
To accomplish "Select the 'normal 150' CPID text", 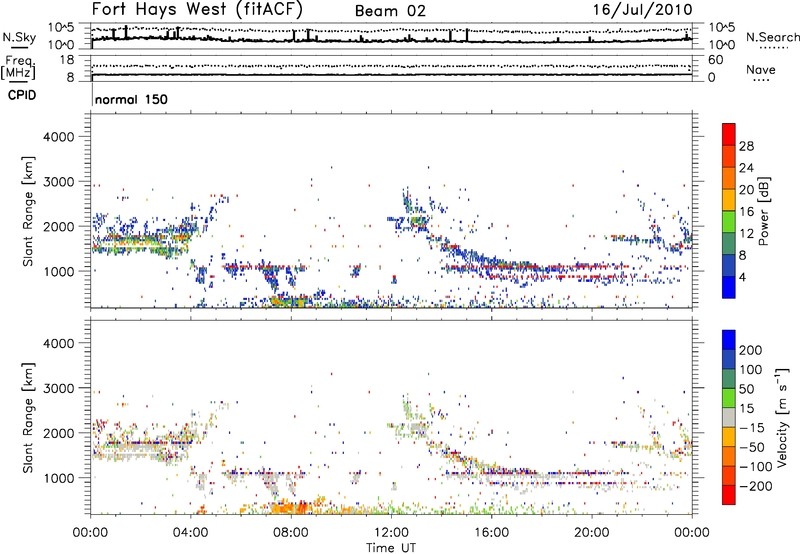I will coord(131,99).
